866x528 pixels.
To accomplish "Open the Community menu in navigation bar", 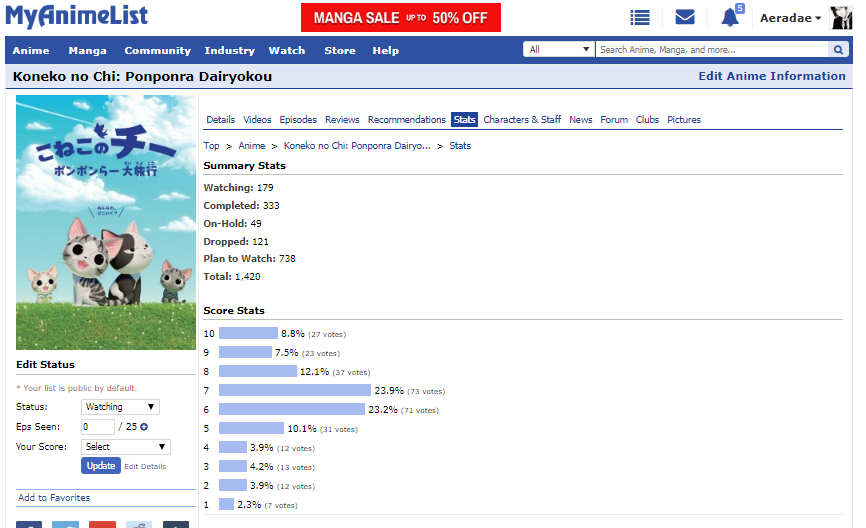I will pos(157,51).
